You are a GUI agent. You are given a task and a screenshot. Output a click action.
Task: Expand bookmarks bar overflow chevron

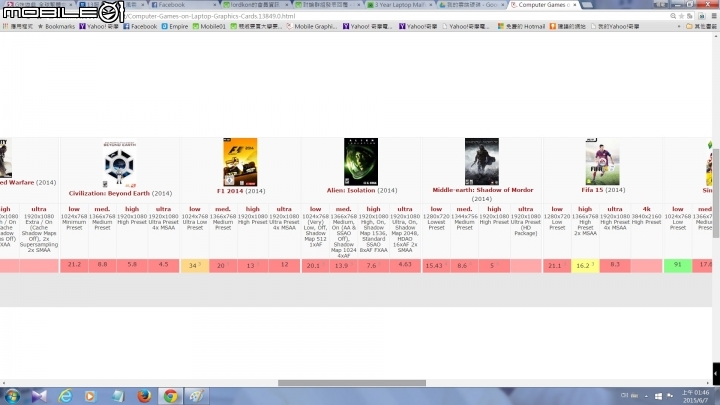point(679,27)
